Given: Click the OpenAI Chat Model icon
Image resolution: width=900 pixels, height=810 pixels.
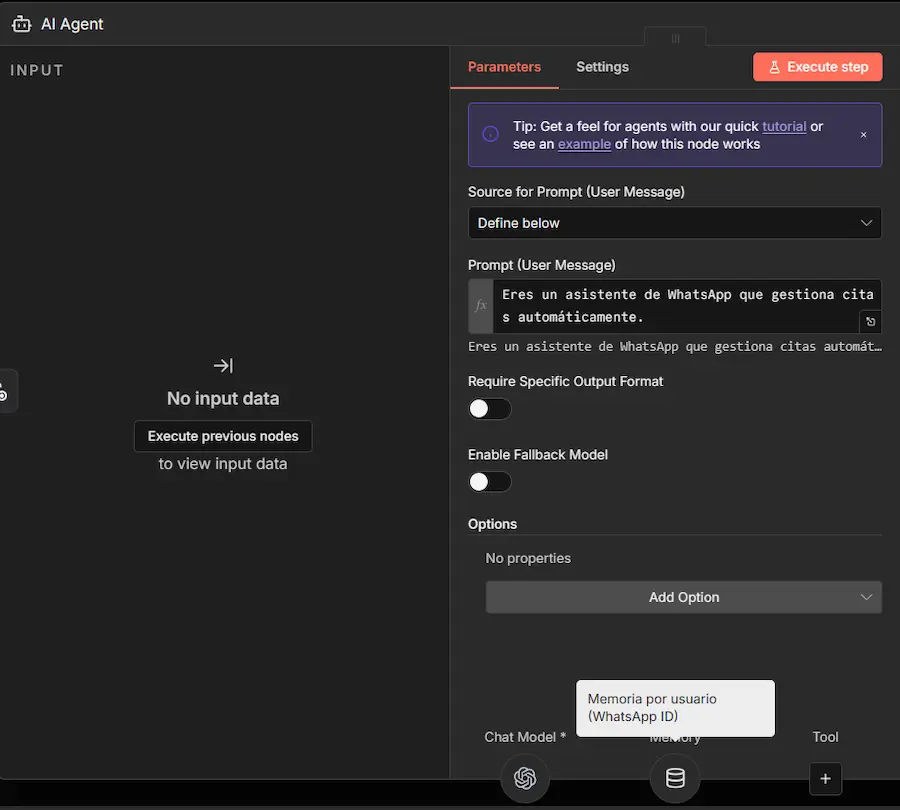Looking at the screenshot, I should click(524, 779).
